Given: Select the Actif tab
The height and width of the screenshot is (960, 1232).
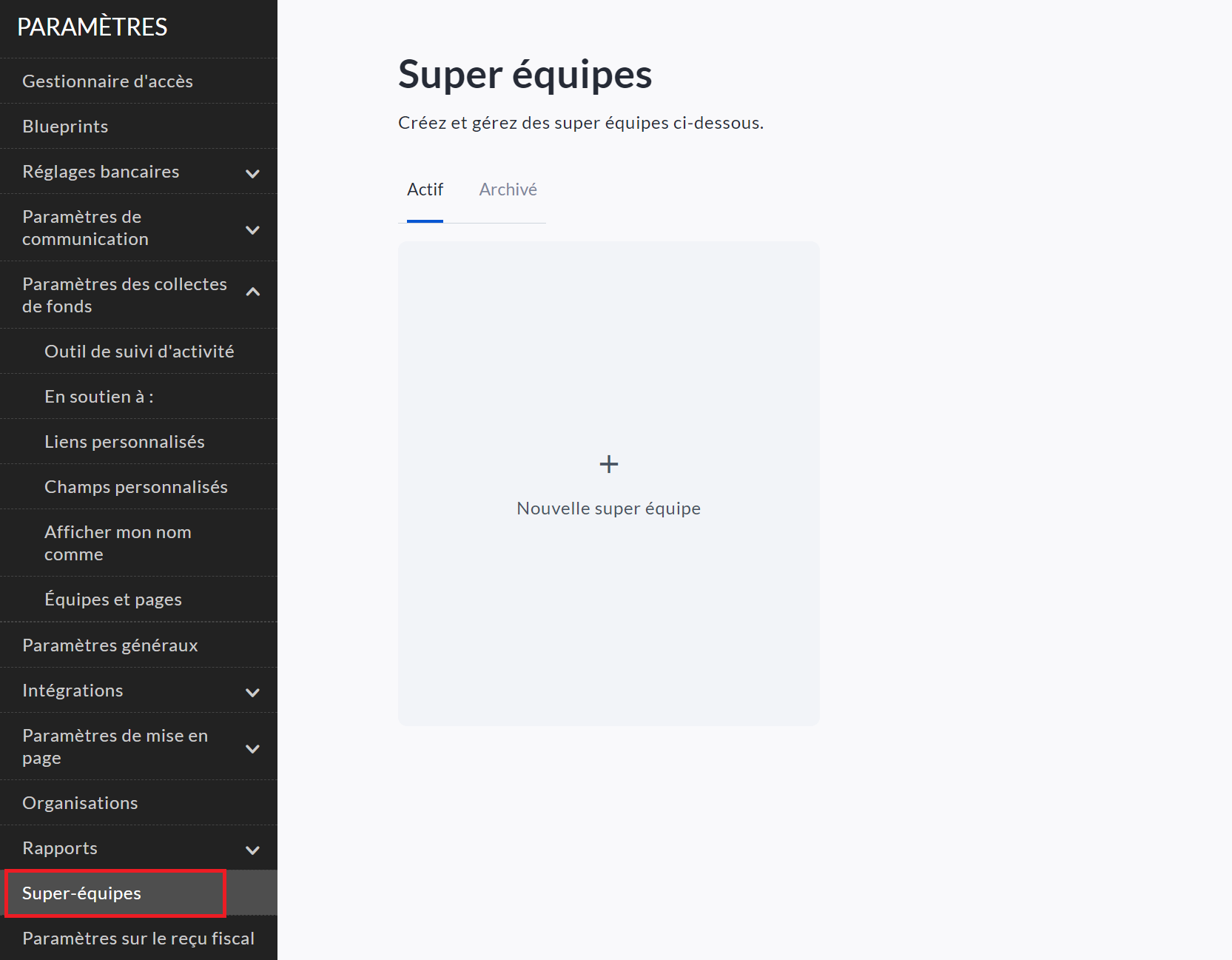Looking at the screenshot, I should [x=425, y=190].
